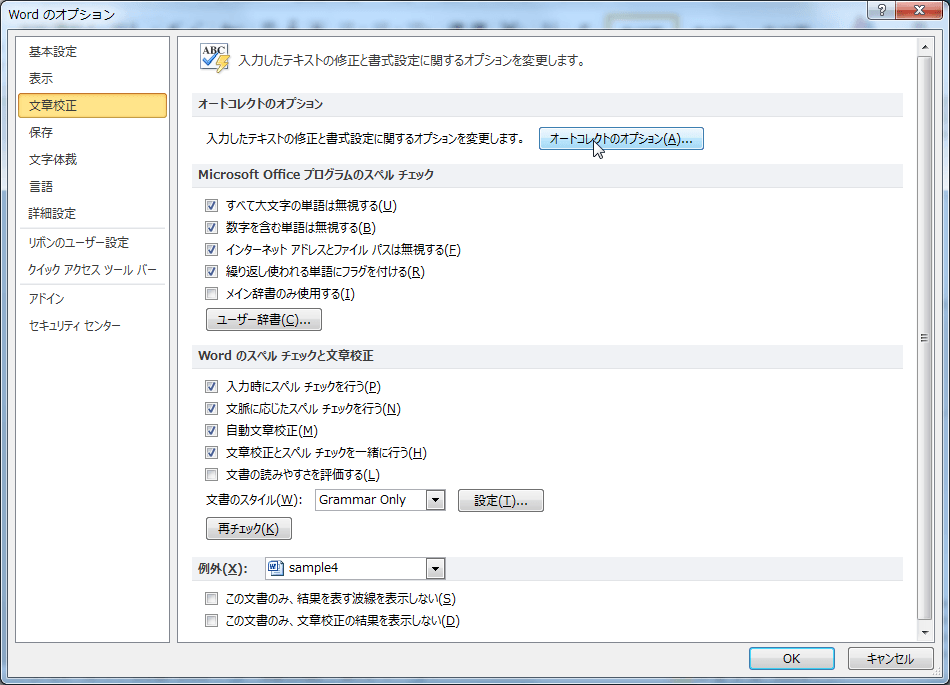The height and width of the screenshot is (685, 950).
Task: Click the 再チェック(K) button
Action: [248, 529]
